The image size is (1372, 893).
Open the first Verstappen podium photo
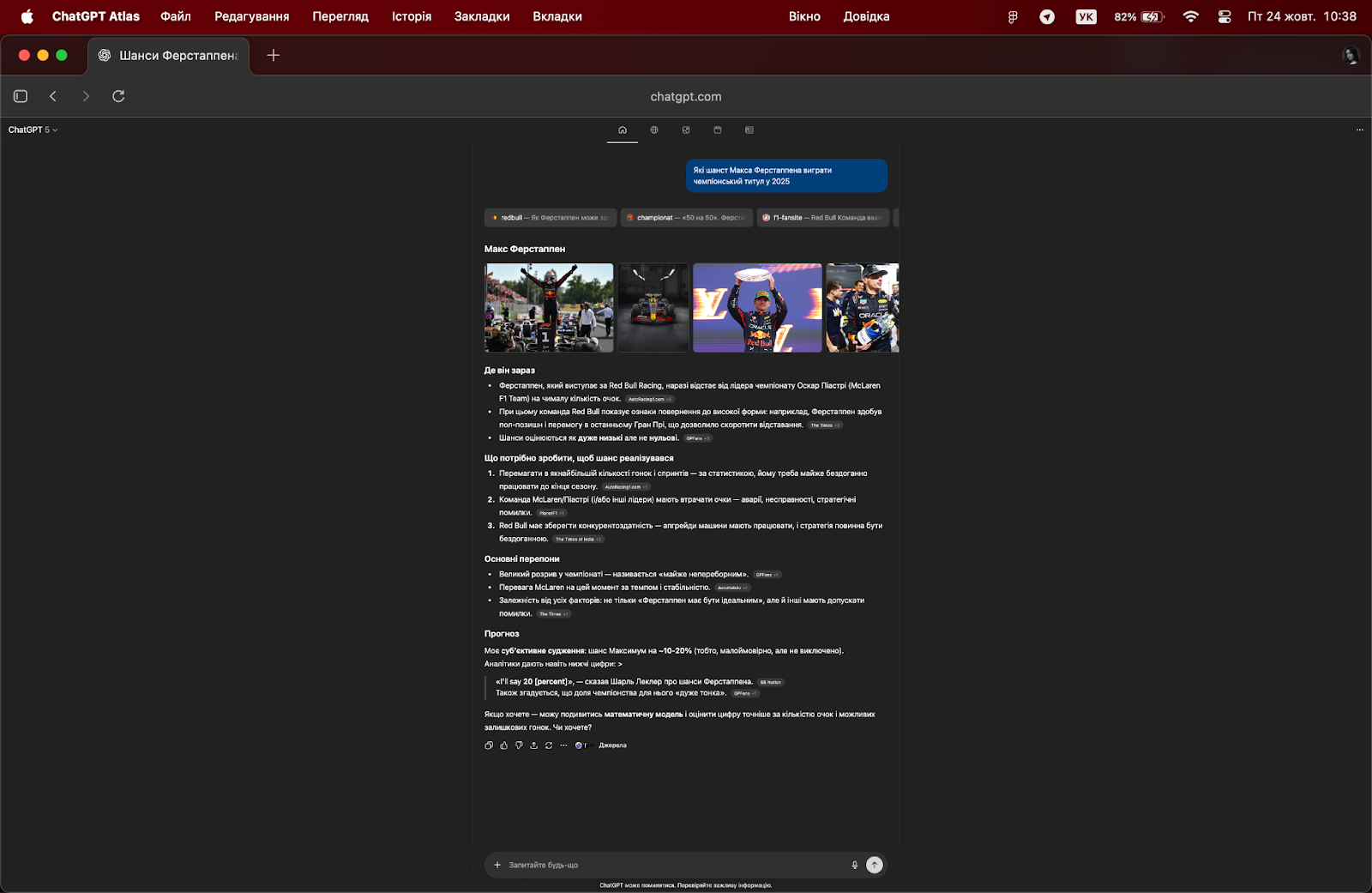(x=549, y=307)
